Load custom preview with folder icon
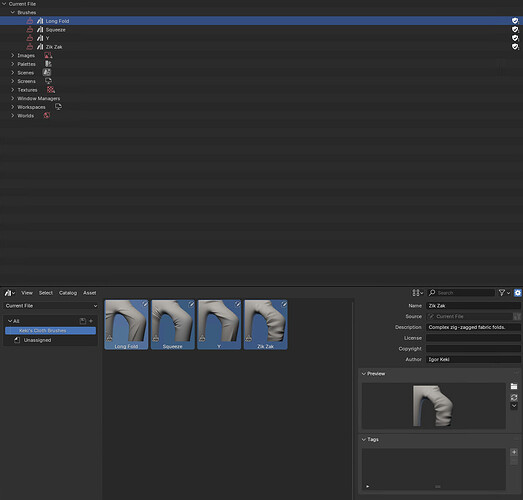The width and height of the screenshot is (523, 500). (514, 386)
